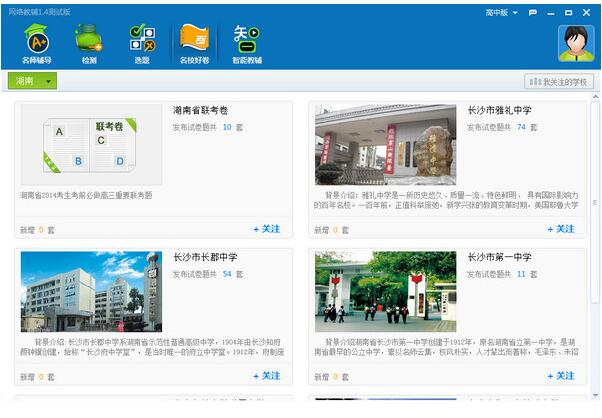Select the 名校好卷 tab
602x418 pixels.
pos(194,44)
